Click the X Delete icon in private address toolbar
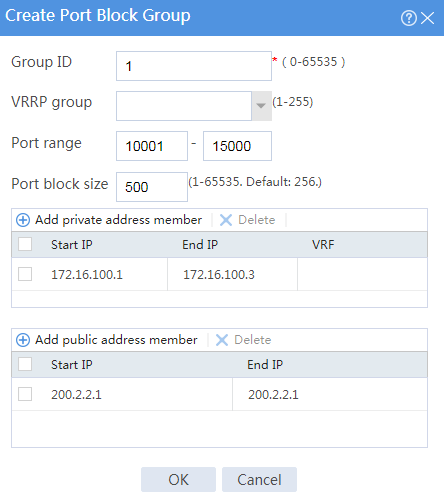 226,220
